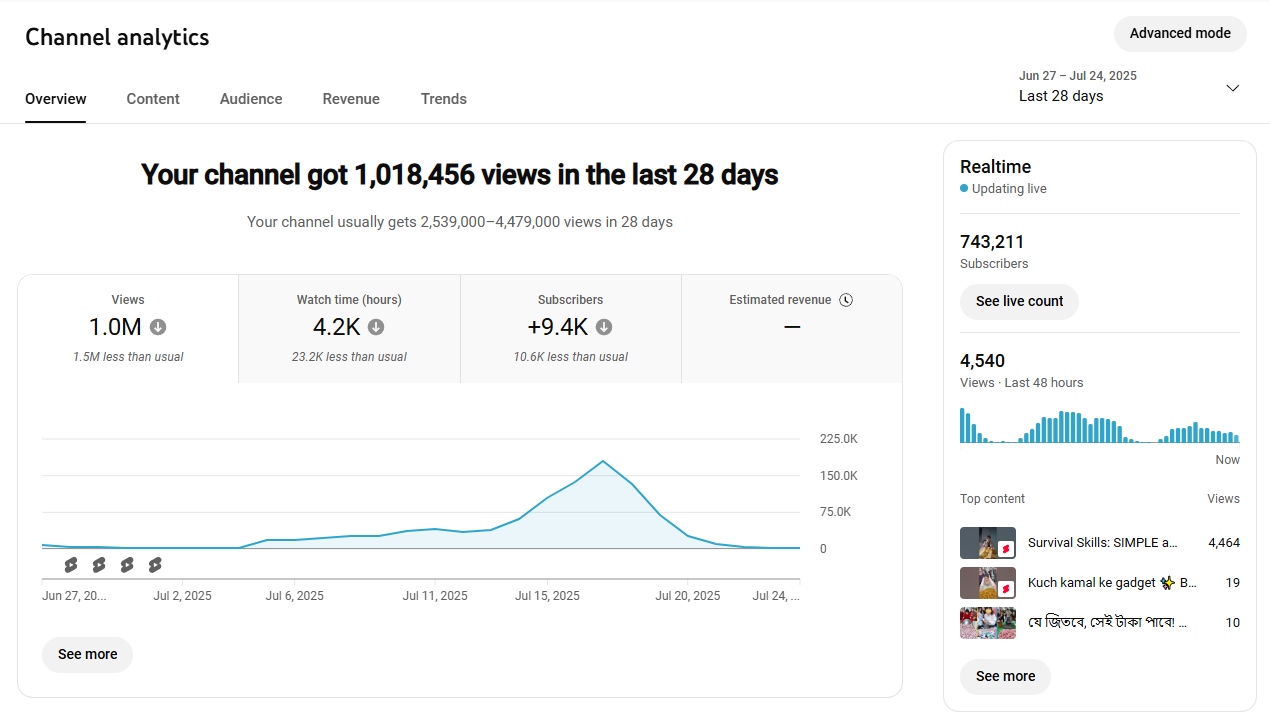Image resolution: width=1270 pixels, height=719 pixels.
Task: Click the first Shorts marker under the chart
Action: [x=71, y=565]
